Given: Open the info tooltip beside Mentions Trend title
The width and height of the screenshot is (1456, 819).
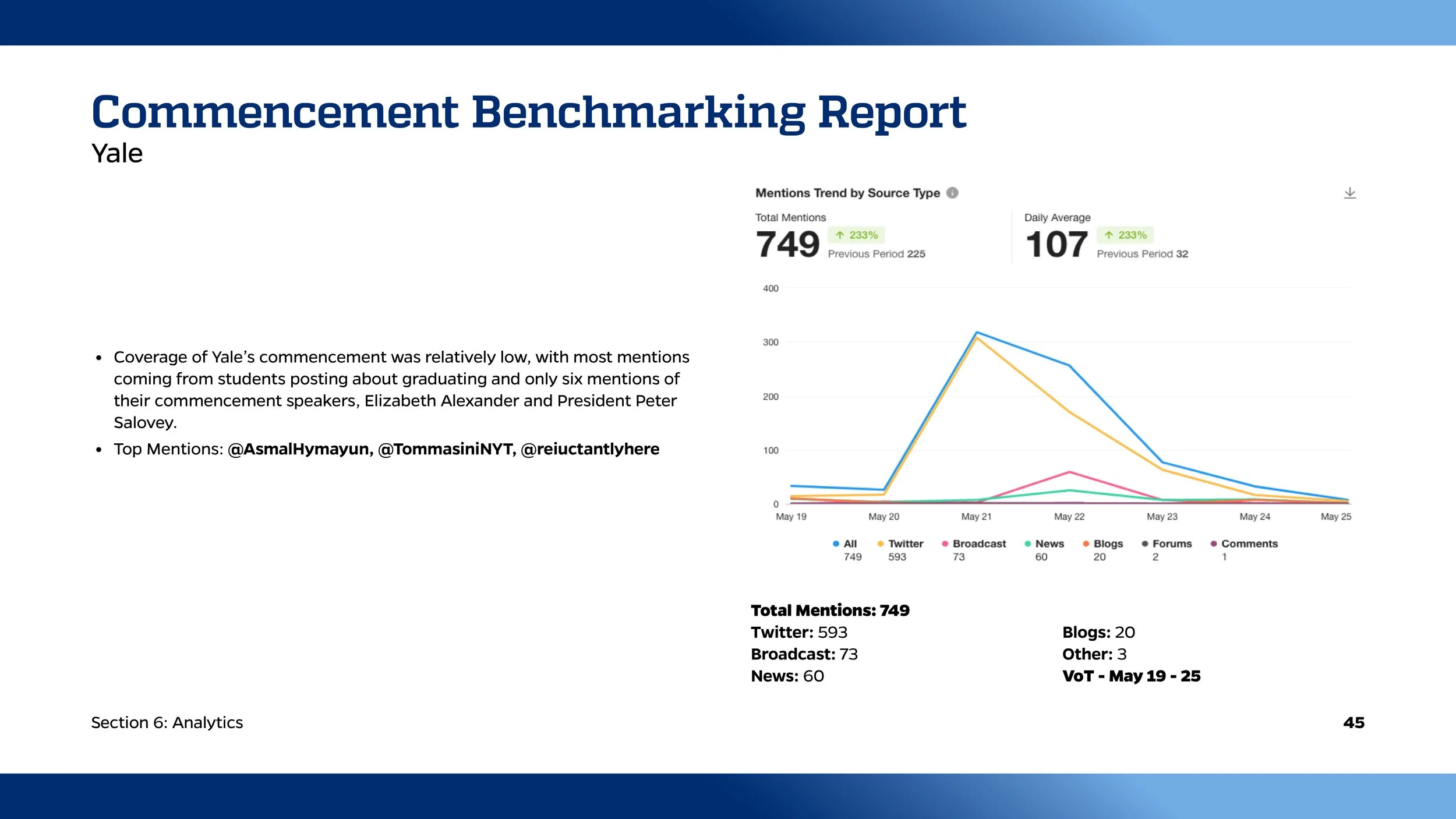Looking at the screenshot, I should tap(953, 193).
